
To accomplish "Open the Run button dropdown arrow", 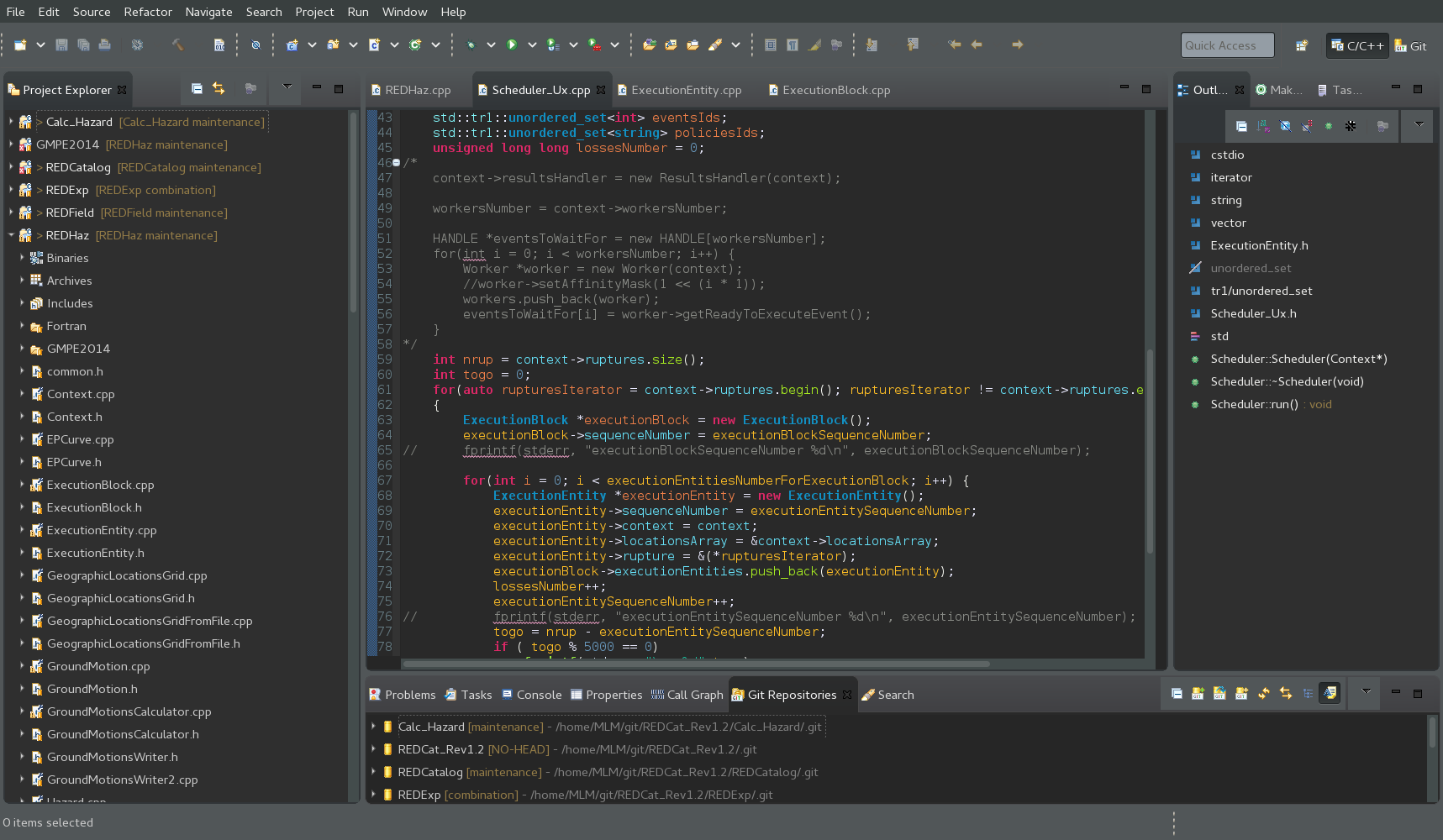I will [531, 45].
